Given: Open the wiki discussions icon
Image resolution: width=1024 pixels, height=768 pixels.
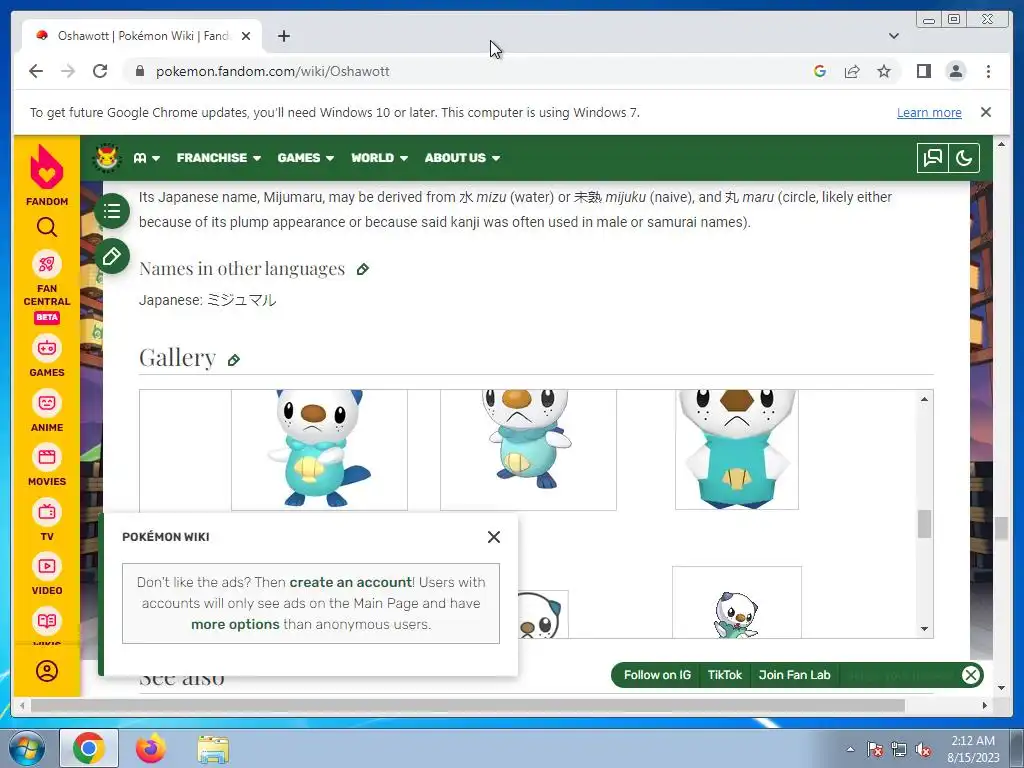Looking at the screenshot, I should coord(933,157).
